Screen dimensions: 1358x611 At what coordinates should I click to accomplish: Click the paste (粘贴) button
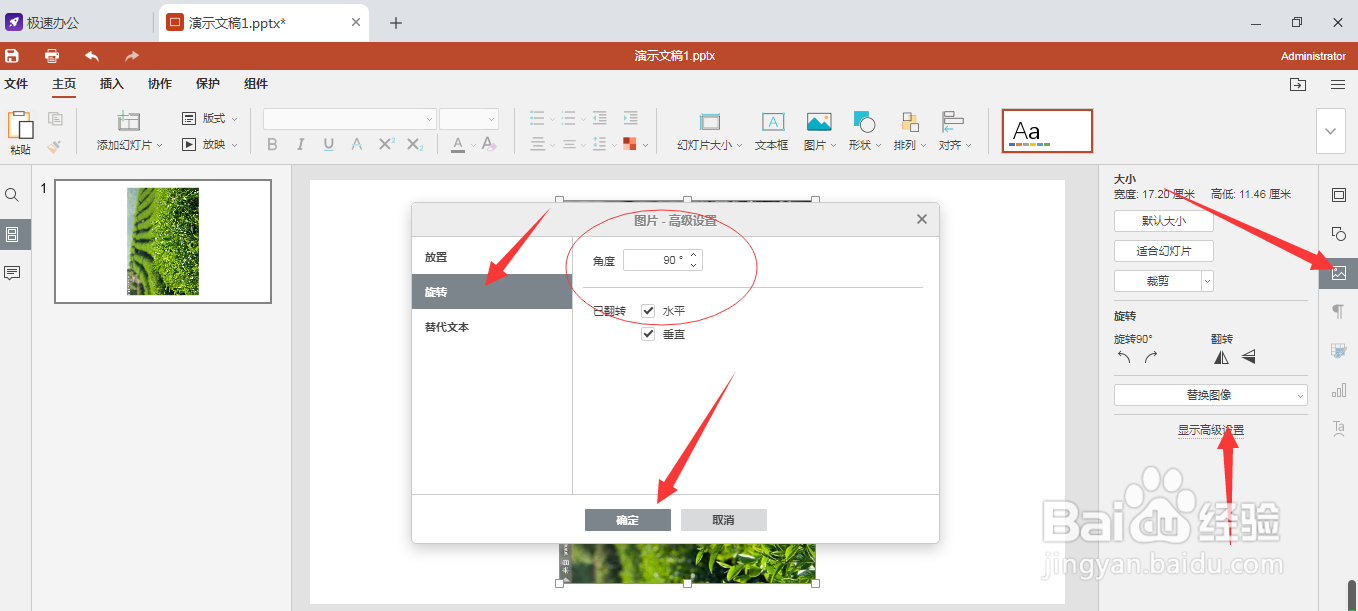20,132
